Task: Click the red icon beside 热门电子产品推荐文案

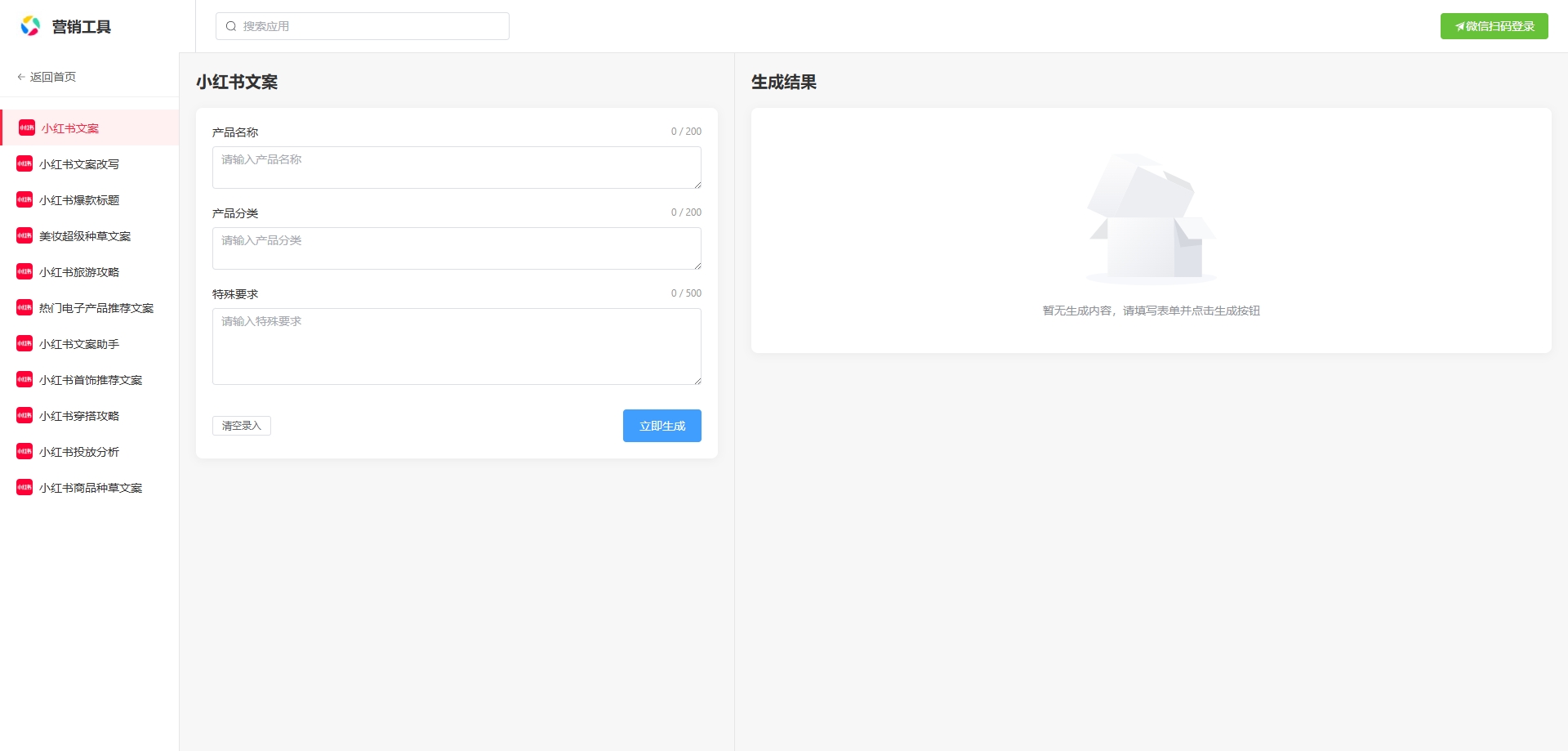Action: pos(24,308)
